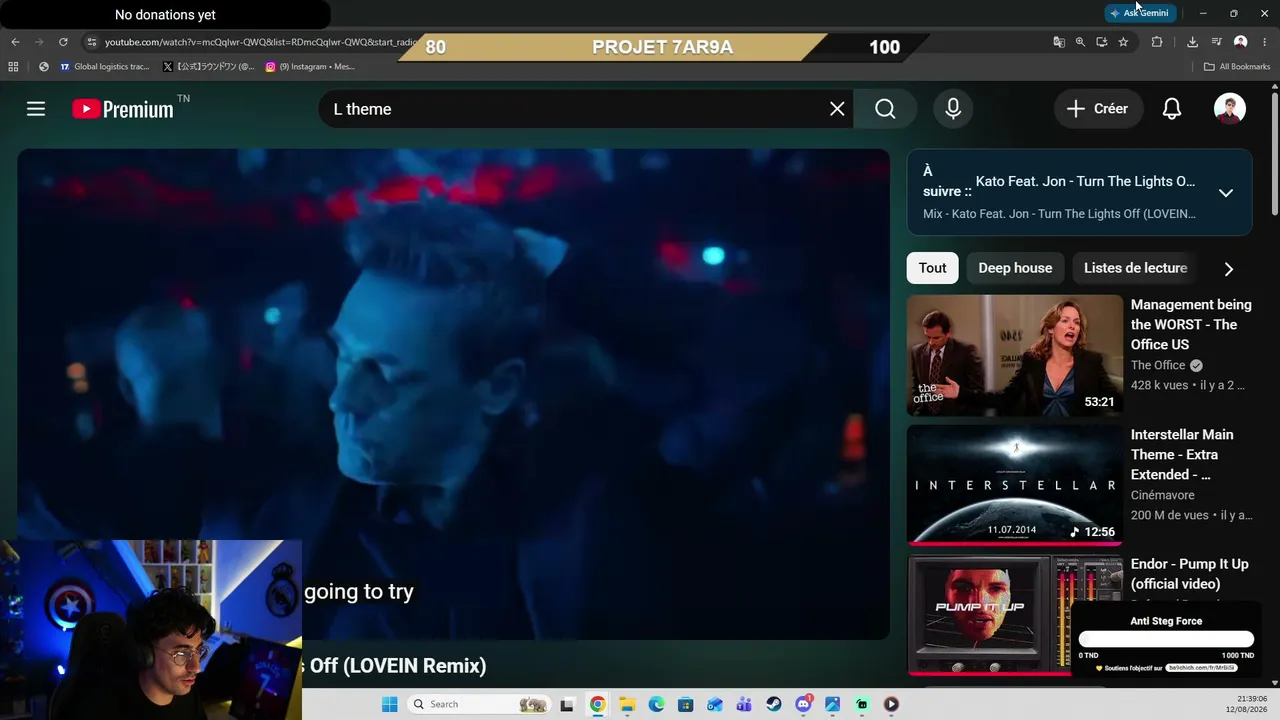Click the Ask Gemini button
Screen dimensions: 1280x720
click(x=1140, y=13)
